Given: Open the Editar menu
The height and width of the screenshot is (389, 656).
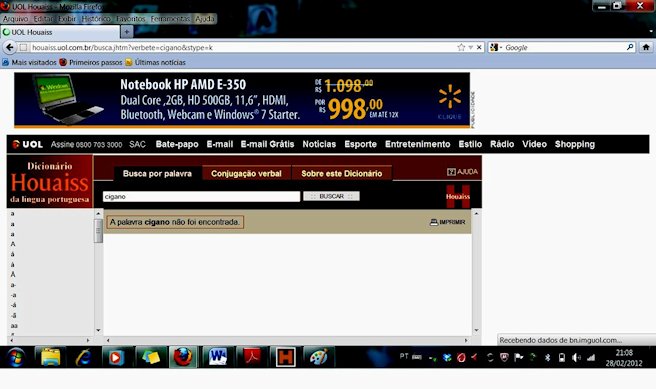Looking at the screenshot, I should pyautogui.click(x=44, y=19).
